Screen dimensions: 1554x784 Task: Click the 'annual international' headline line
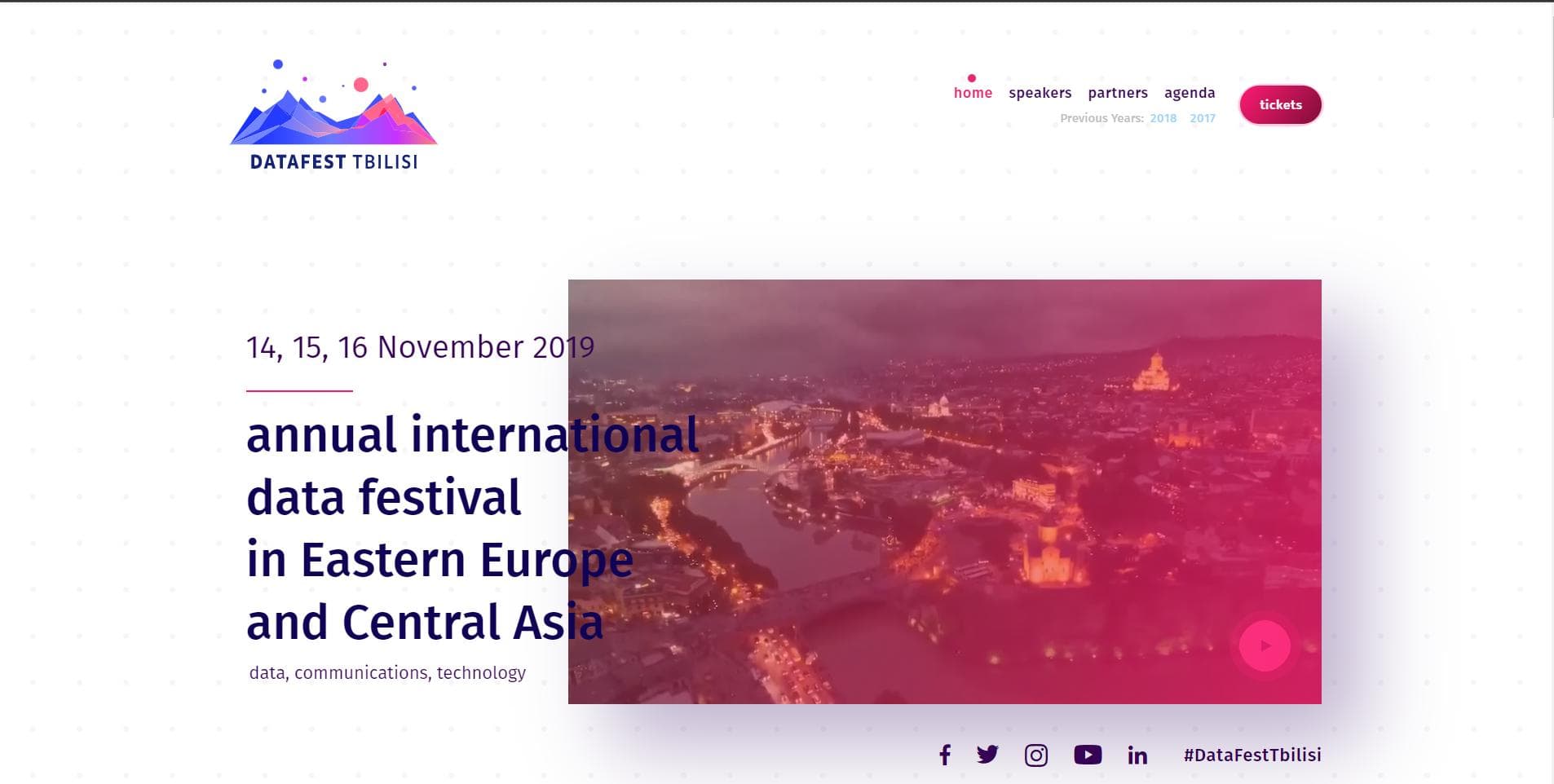pyautogui.click(x=473, y=434)
